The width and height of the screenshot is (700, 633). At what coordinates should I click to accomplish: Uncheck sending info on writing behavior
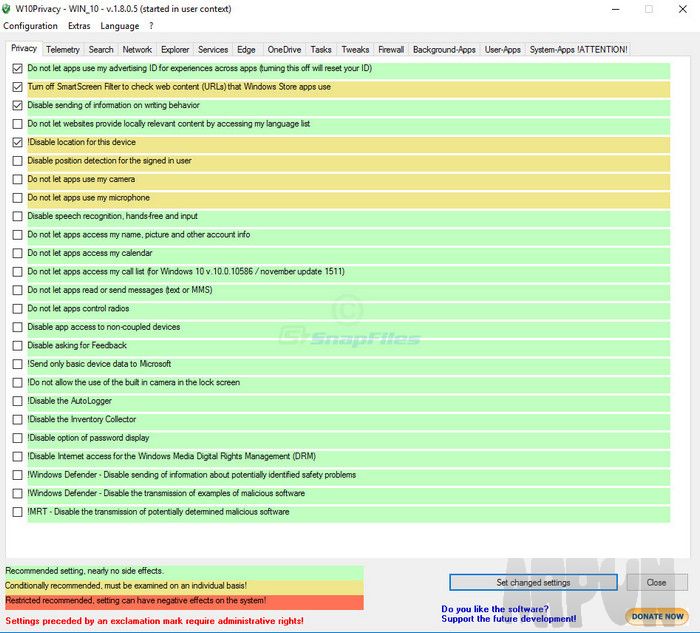[x=17, y=105]
